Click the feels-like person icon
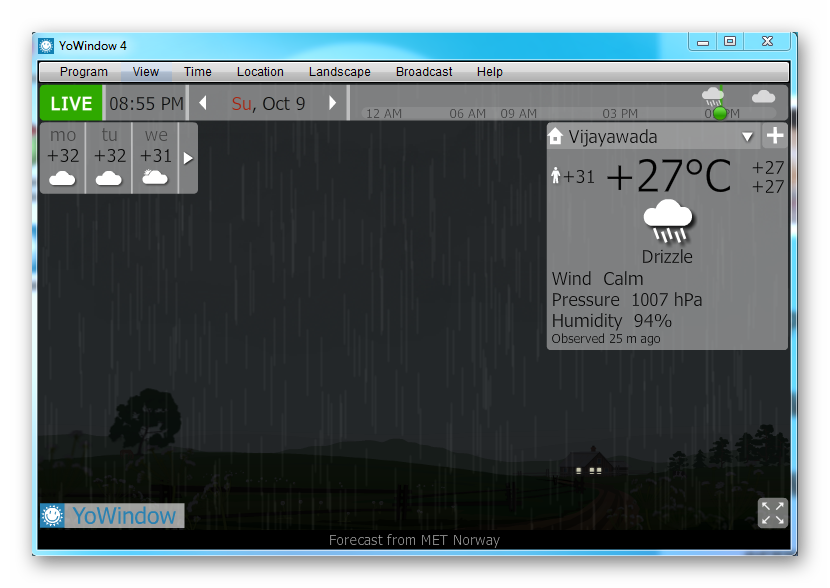 coord(555,175)
